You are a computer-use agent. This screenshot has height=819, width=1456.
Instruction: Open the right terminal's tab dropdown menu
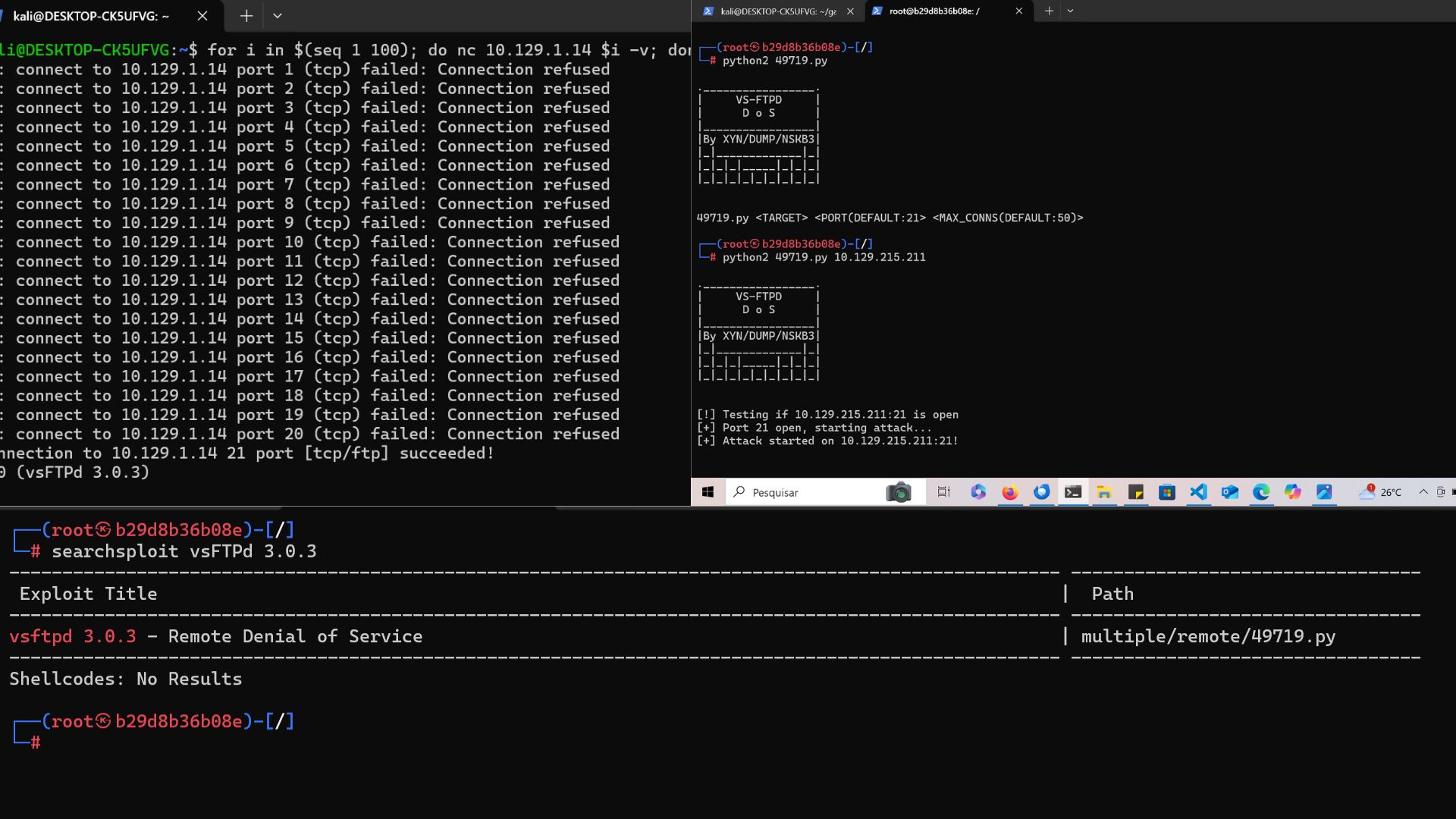click(x=1070, y=11)
